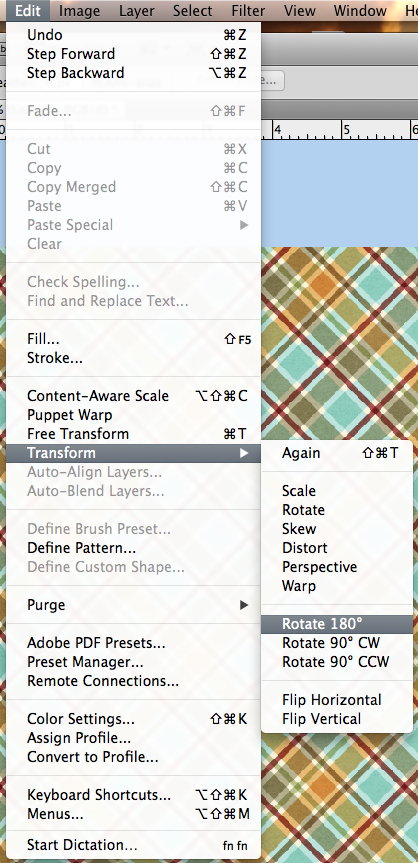Open Color Settings dialog

[133, 719]
